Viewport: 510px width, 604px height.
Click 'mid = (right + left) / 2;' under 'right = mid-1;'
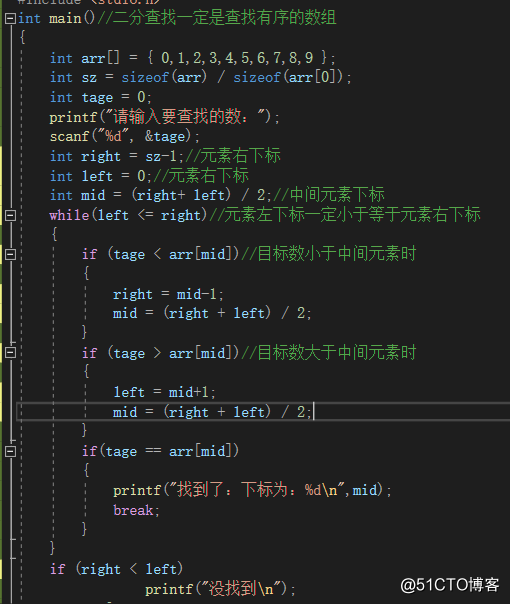[x=211, y=313]
